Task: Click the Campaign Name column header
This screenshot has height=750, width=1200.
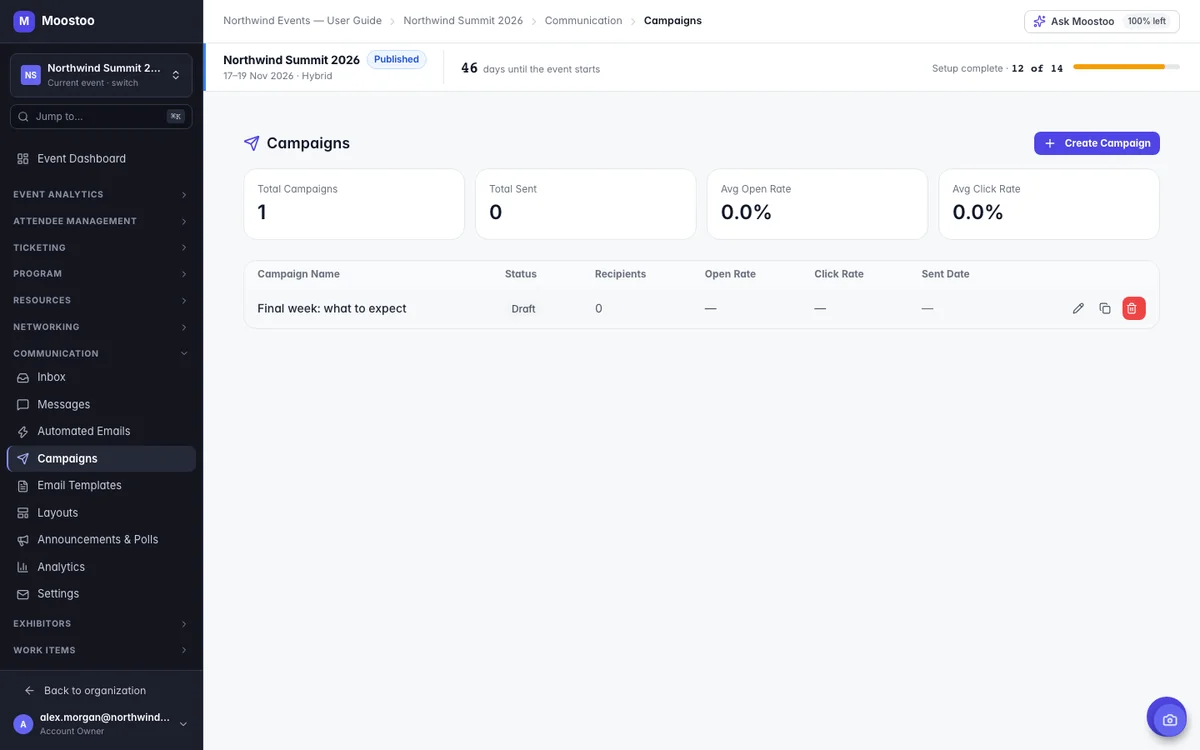Action: pyautogui.click(x=298, y=274)
